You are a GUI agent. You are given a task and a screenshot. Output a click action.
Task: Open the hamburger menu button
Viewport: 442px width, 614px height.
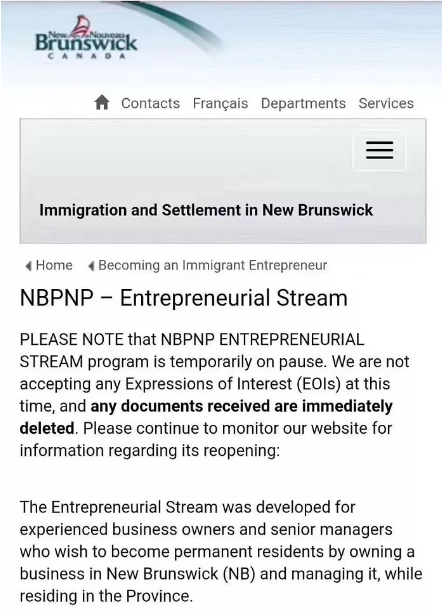[379, 150]
